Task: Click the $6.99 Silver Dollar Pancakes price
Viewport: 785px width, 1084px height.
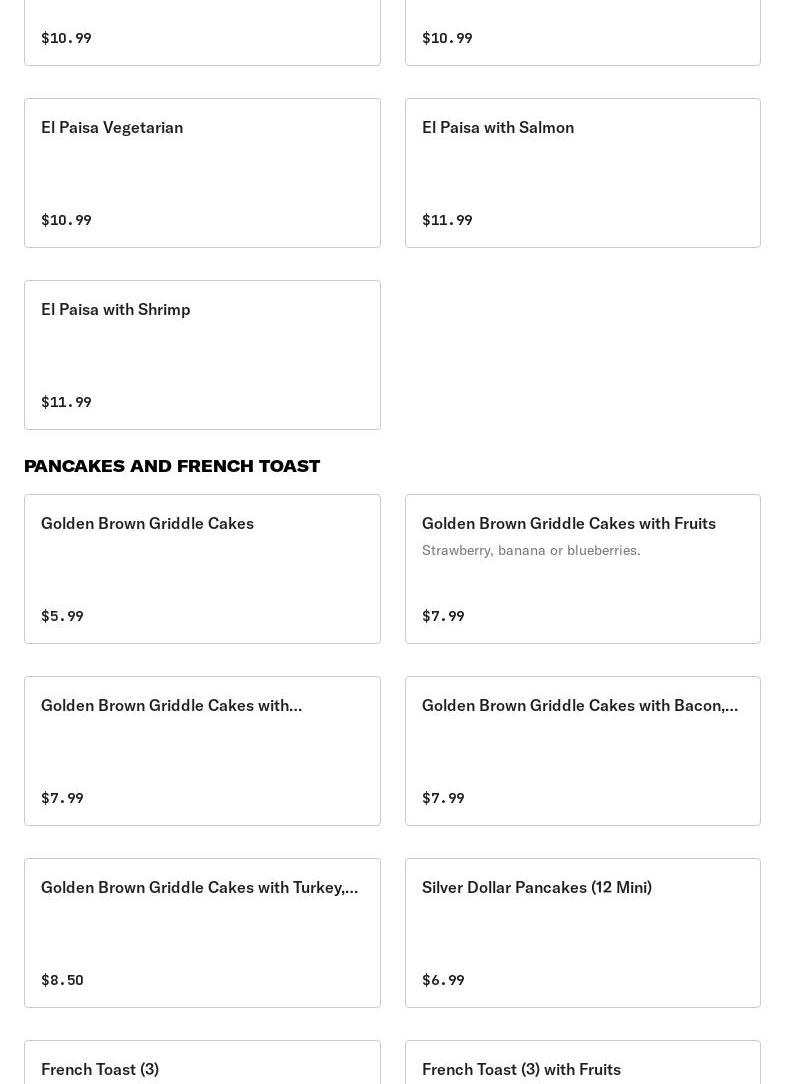Action: pos(443,980)
